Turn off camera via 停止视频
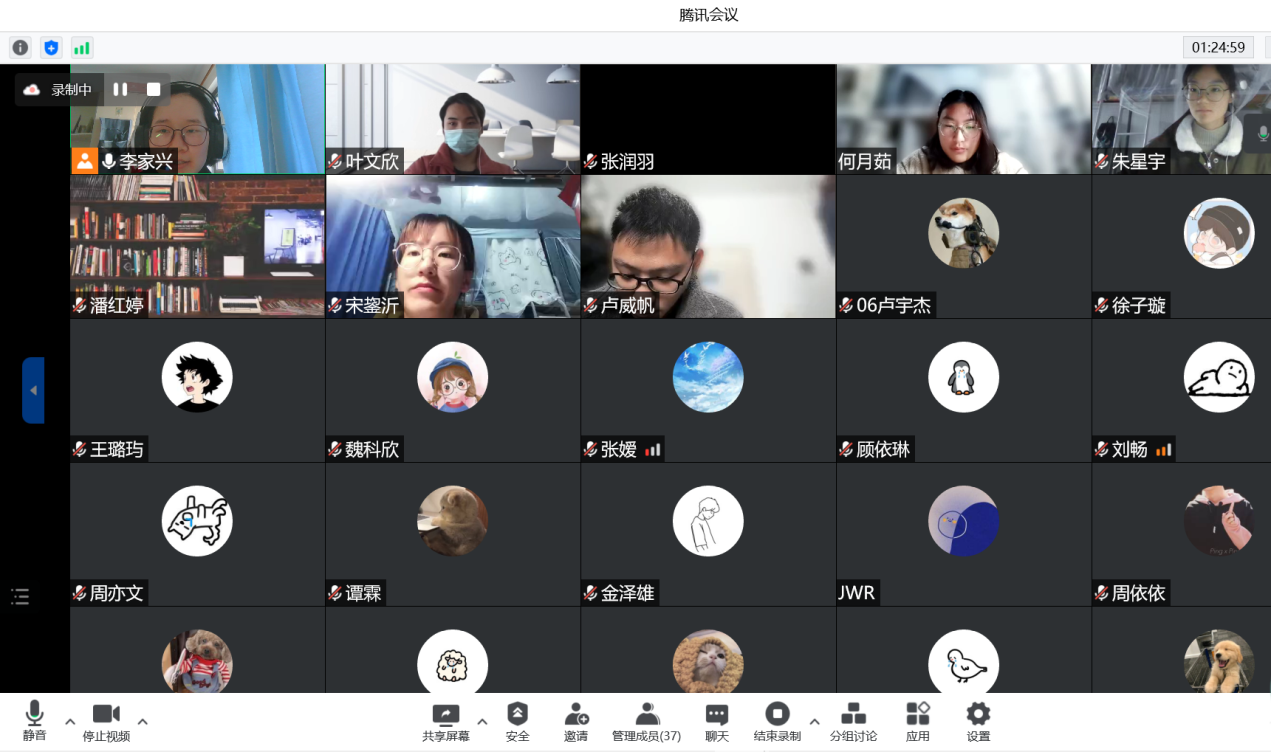Image resolution: width=1271 pixels, height=752 pixels. click(106, 721)
